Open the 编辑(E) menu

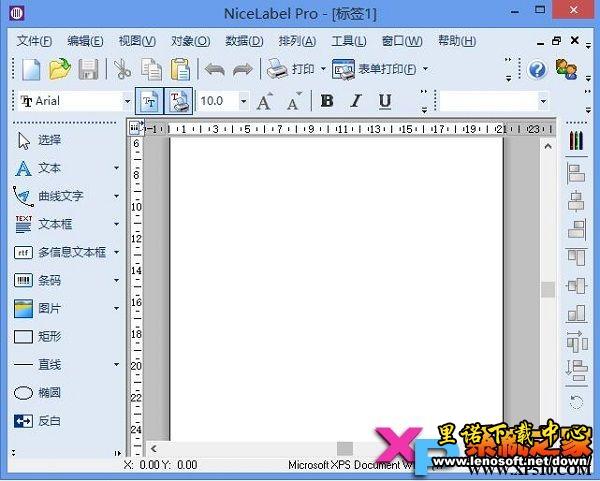click(x=85, y=41)
